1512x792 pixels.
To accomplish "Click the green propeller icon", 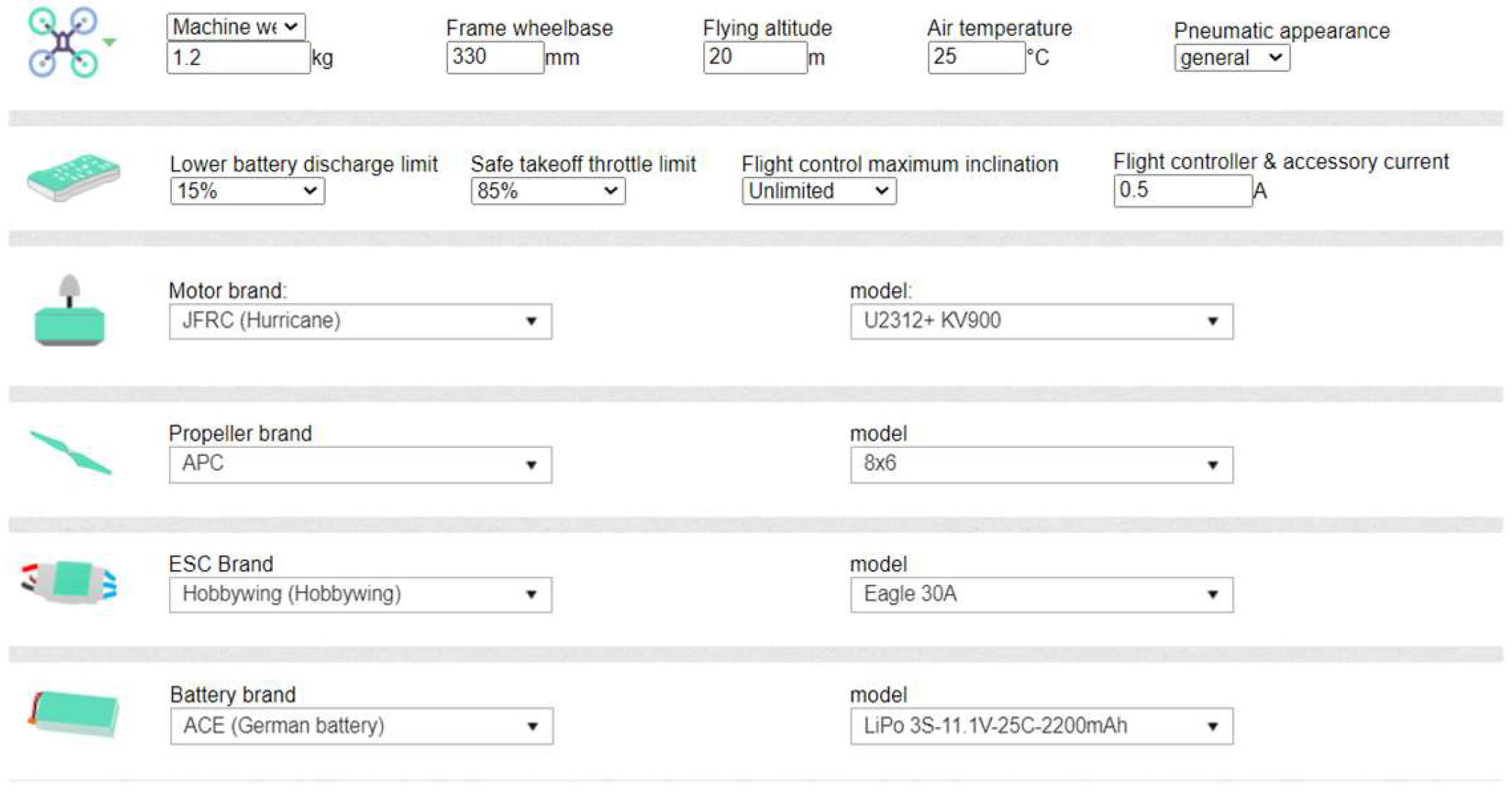I will tap(71, 452).
